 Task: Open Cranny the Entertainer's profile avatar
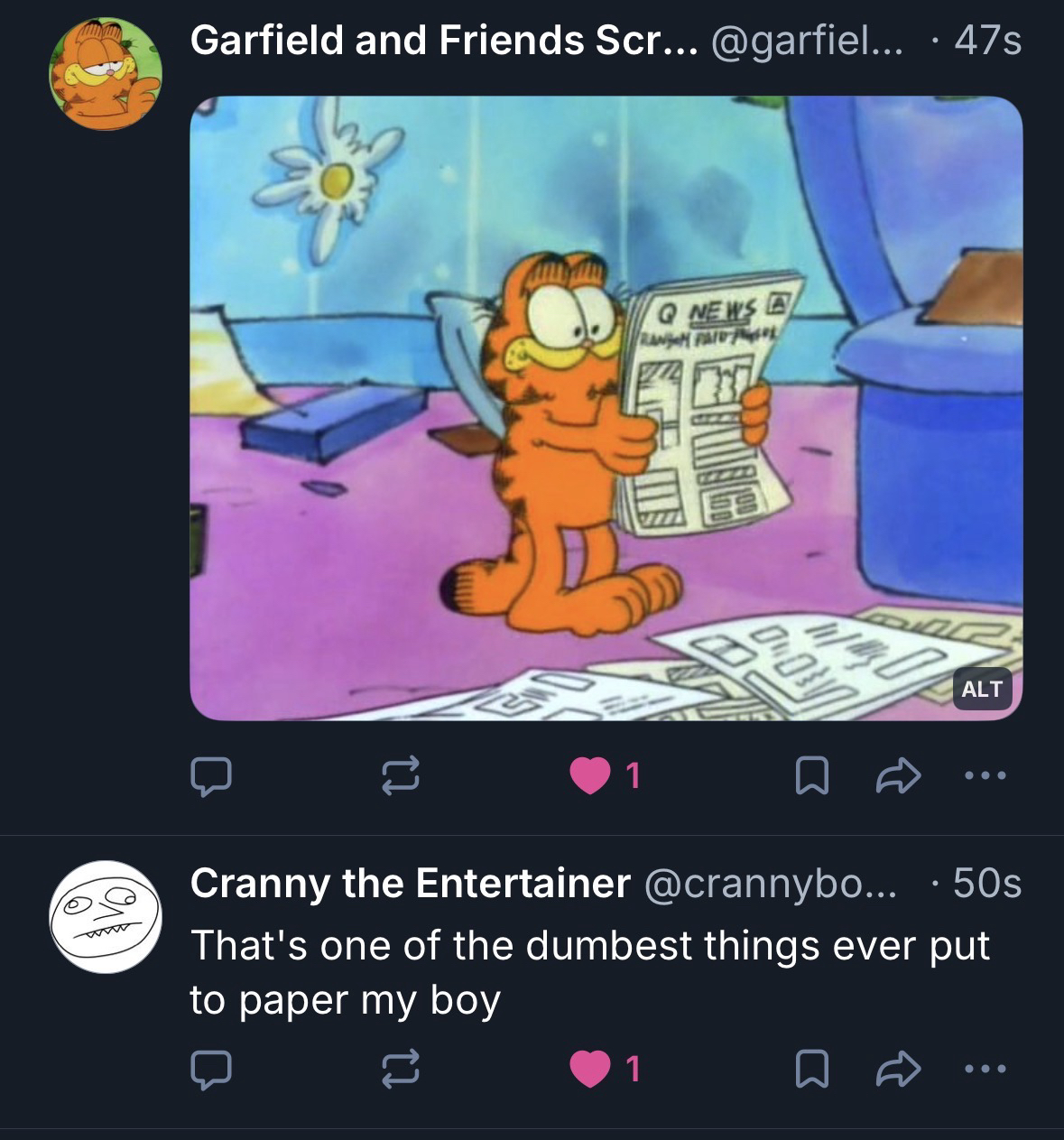pos(105,916)
